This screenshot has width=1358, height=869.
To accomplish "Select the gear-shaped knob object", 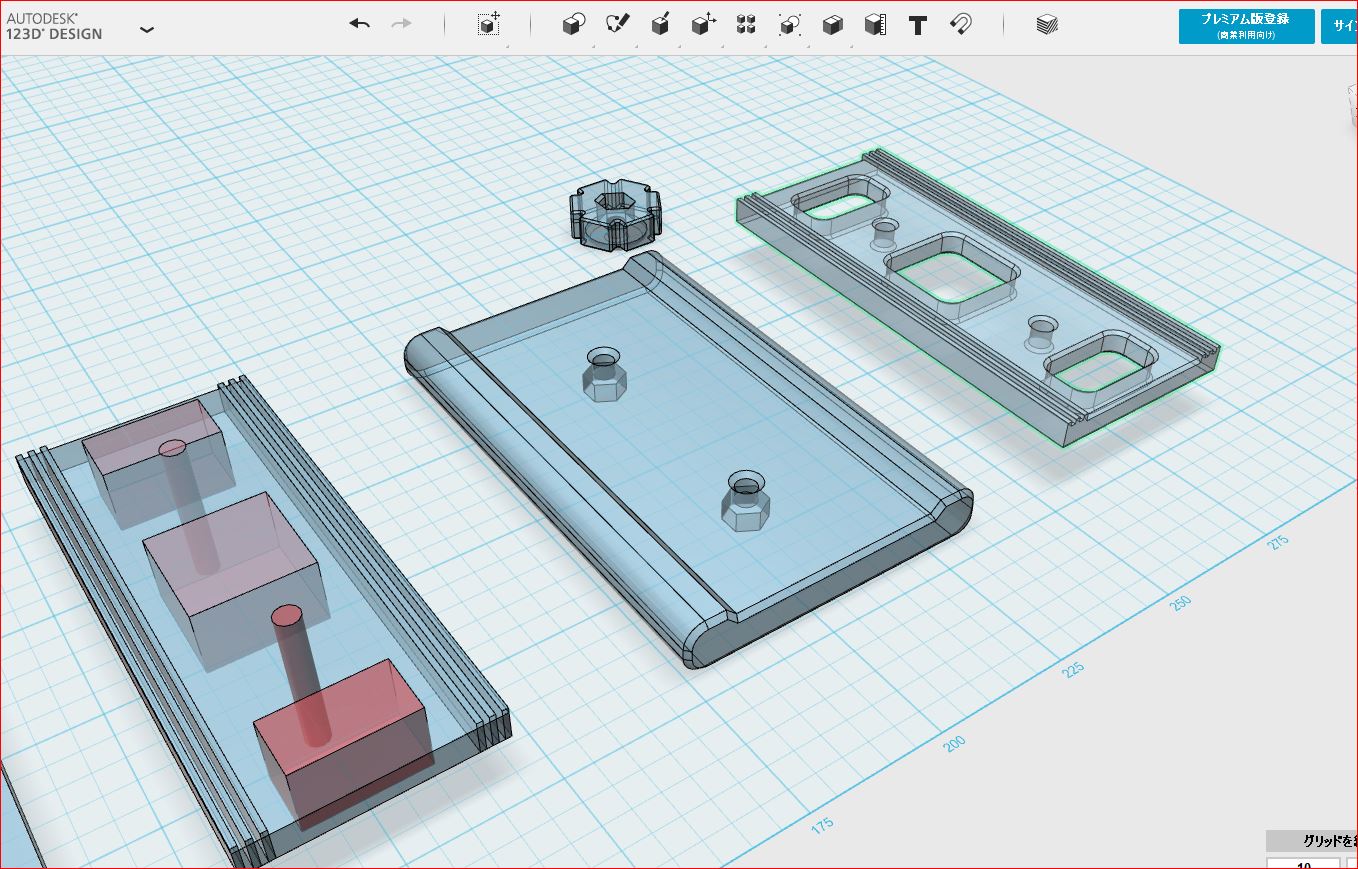I will pyautogui.click(x=616, y=216).
